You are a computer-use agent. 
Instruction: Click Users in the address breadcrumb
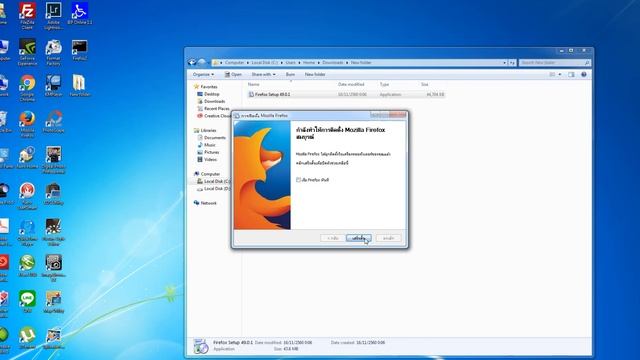point(291,62)
